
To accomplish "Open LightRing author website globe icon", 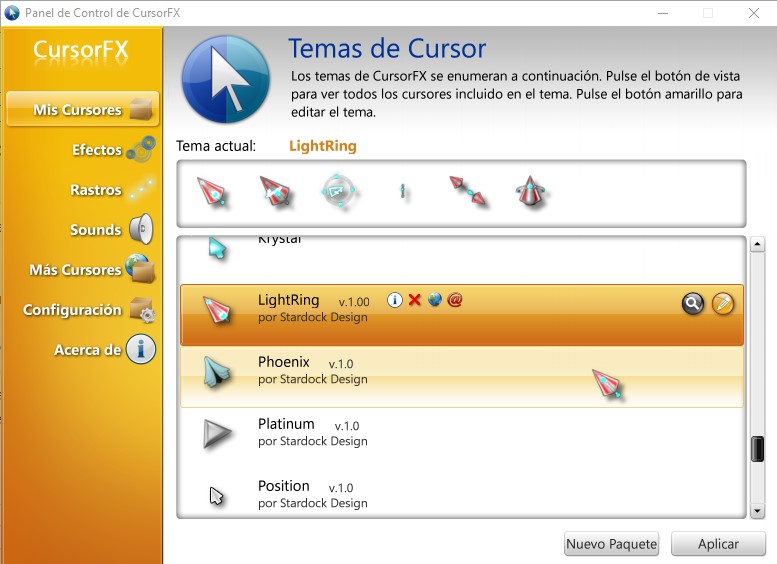I will tap(435, 299).
